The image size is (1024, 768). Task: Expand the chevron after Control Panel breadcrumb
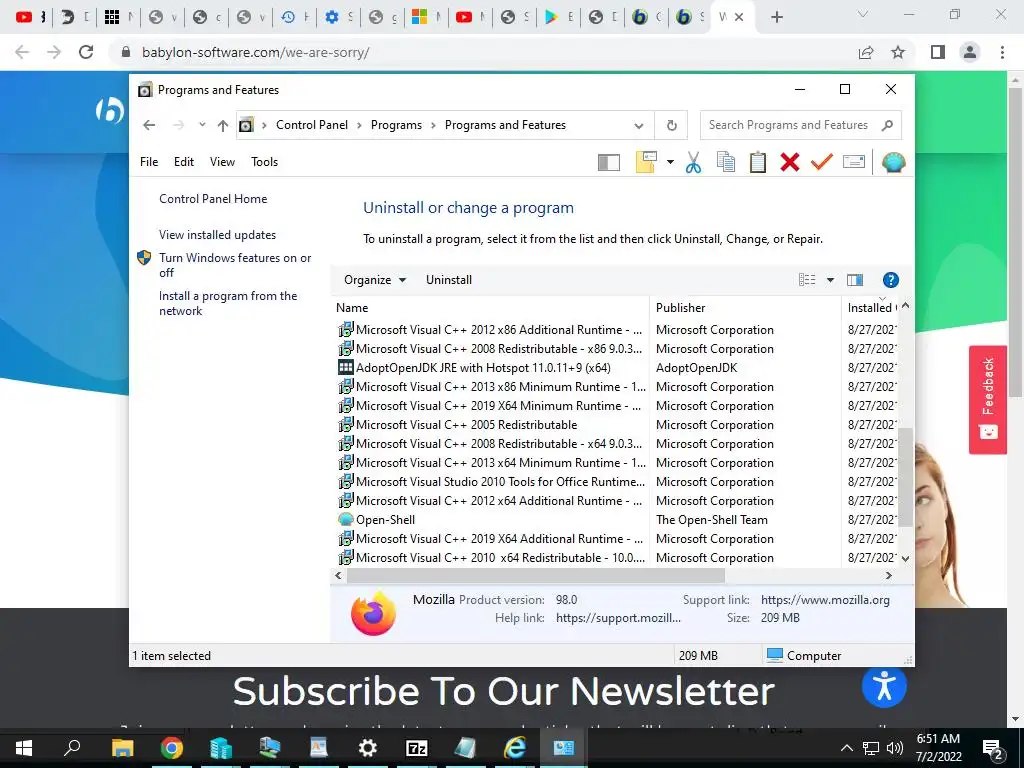359,125
